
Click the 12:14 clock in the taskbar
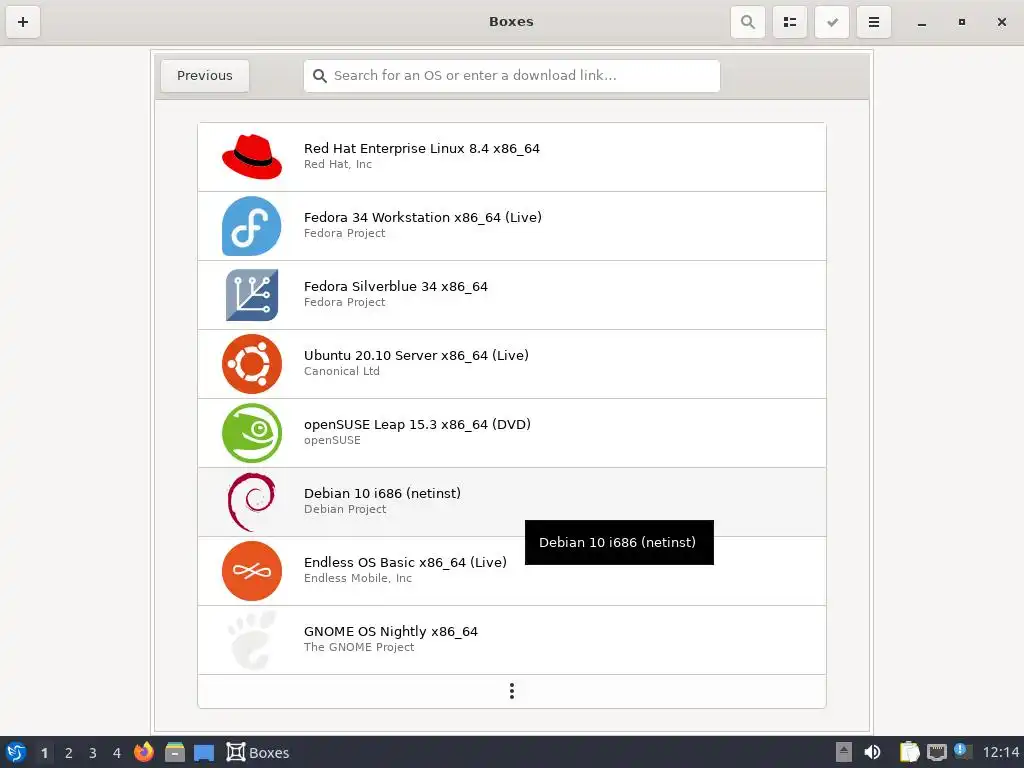coord(1000,753)
